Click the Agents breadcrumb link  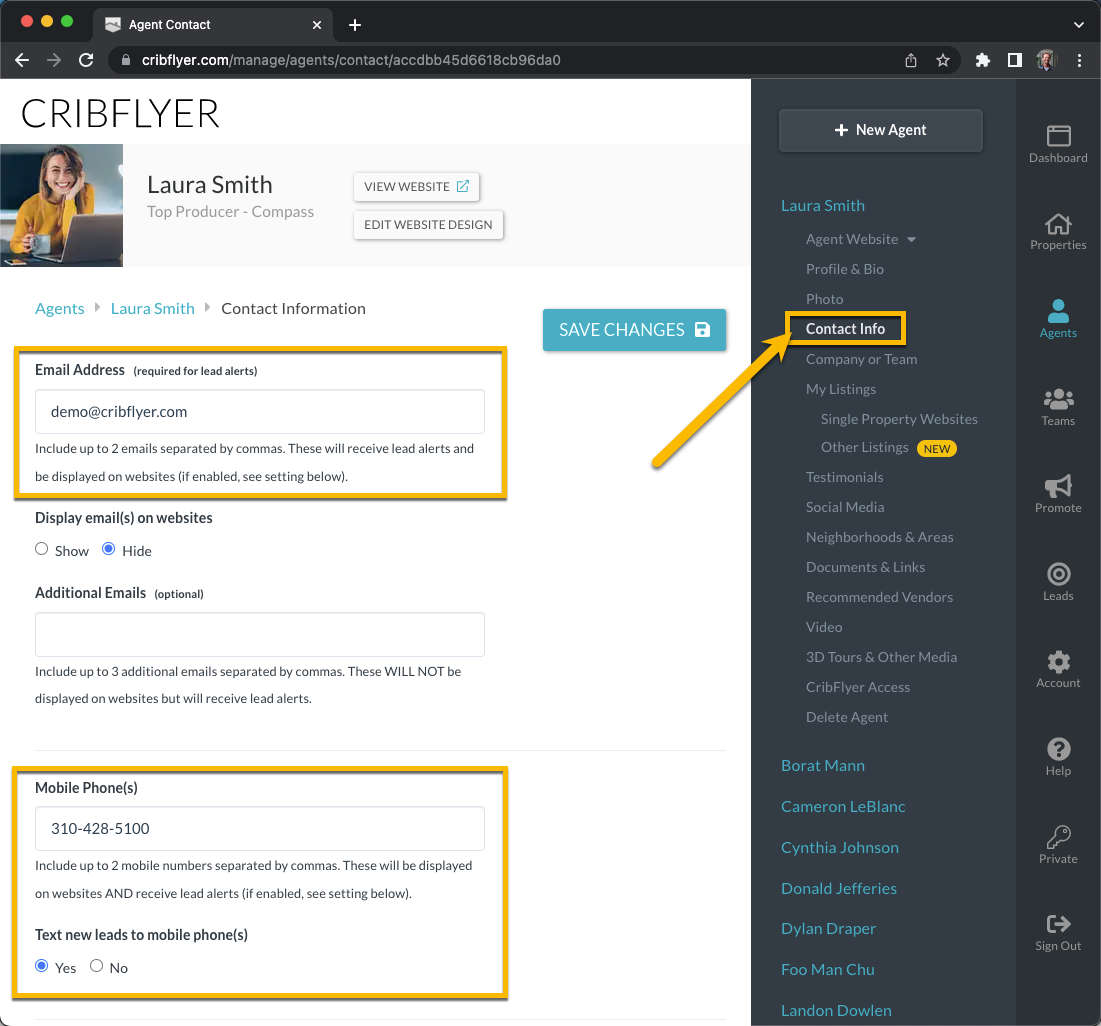point(60,309)
